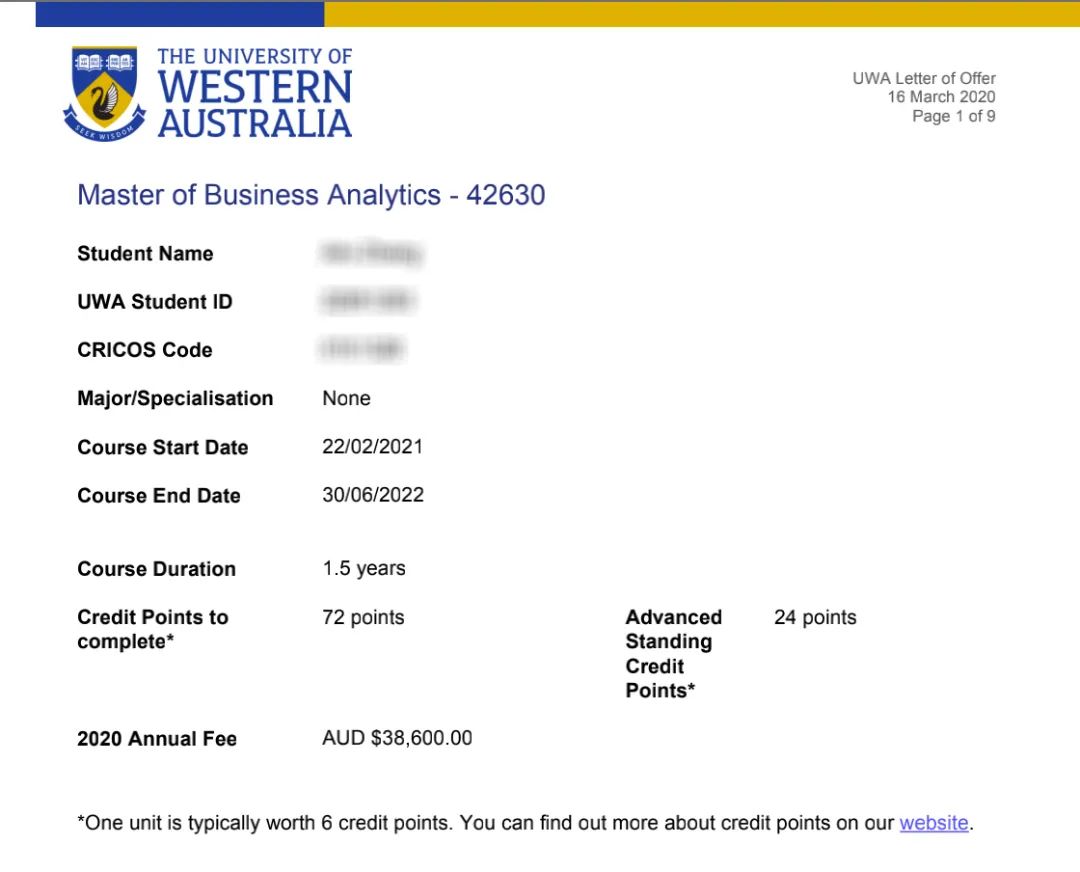Open the 'website' credit points link
1080x872 pixels.
933,823
